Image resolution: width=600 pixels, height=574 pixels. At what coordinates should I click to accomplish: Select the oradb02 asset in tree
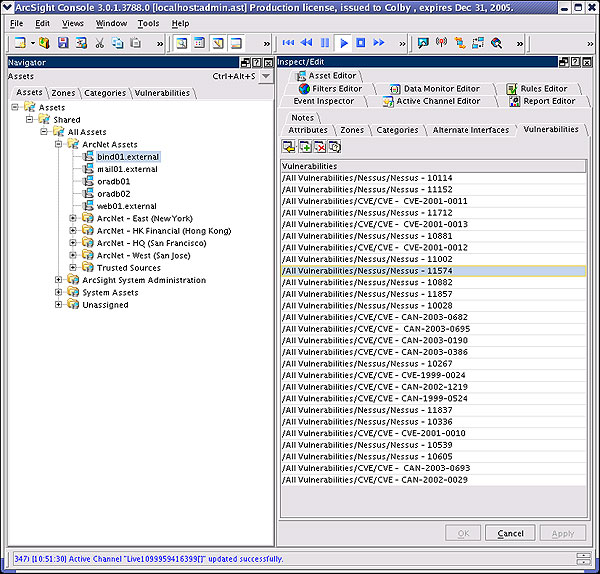click(x=113, y=194)
